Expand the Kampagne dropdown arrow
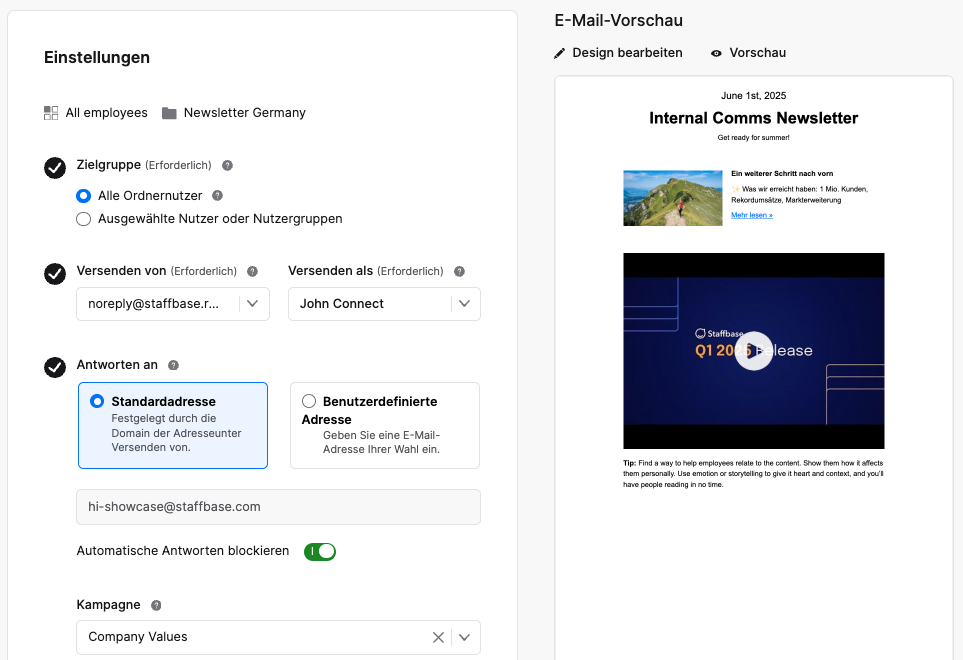Screen dimensions: 963x660 click(464, 637)
